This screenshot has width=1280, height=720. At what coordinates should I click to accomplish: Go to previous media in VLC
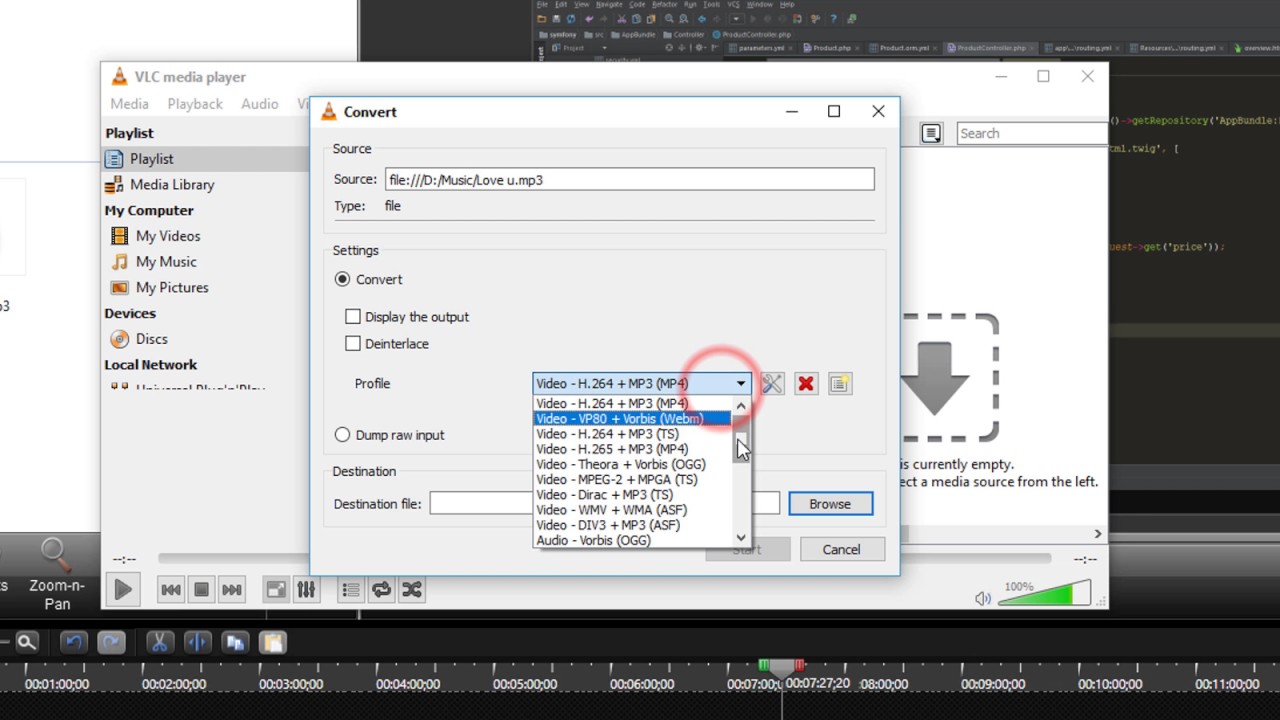tap(171, 590)
